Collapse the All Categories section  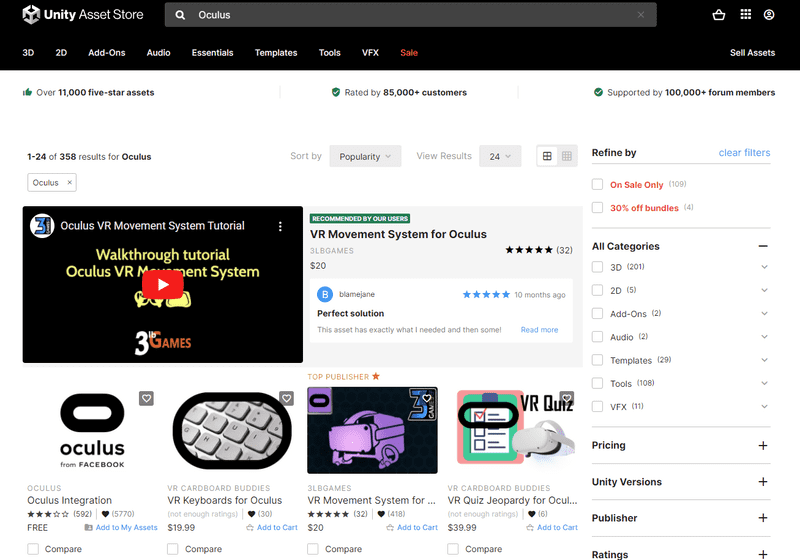click(763, 246)
